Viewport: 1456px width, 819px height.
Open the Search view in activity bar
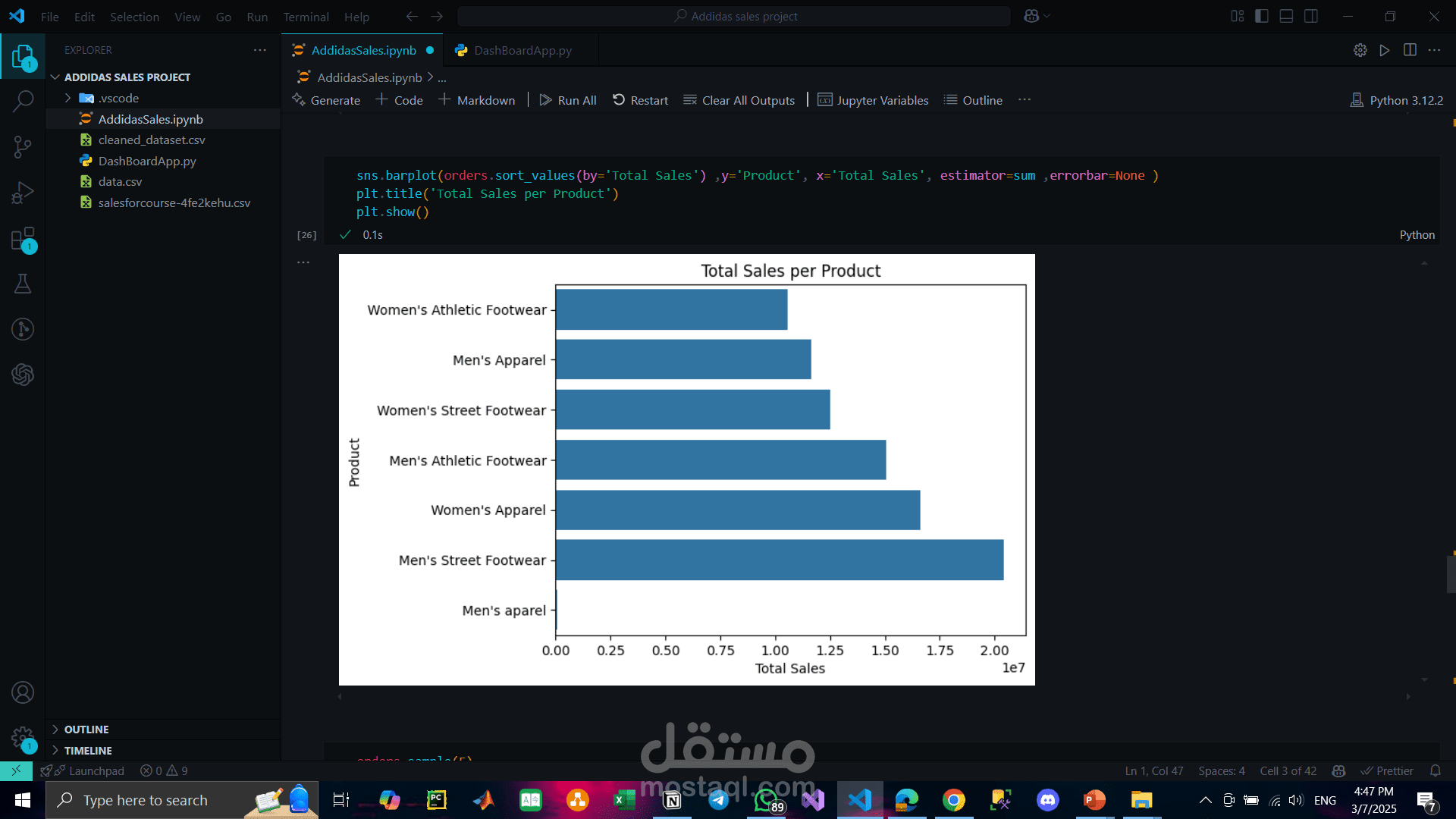point(23,101)
